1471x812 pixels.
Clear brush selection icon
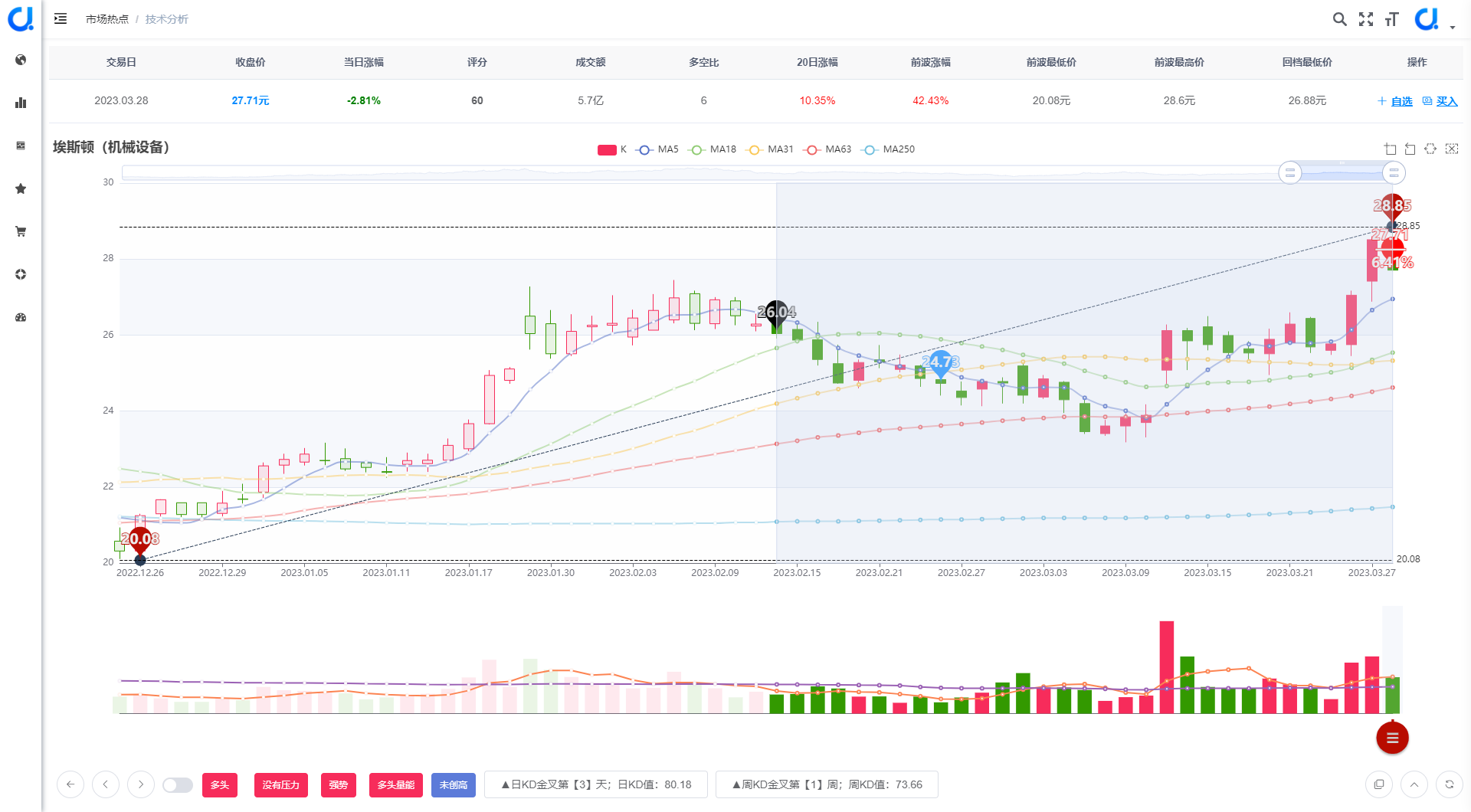coord(1452,149)
